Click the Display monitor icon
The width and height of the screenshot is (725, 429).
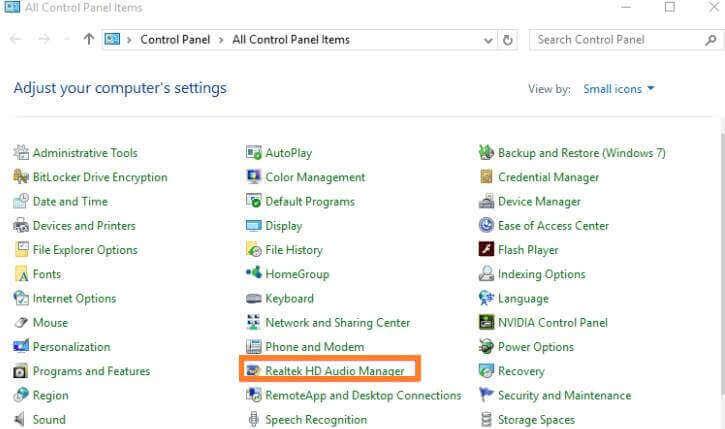[254, 226]
